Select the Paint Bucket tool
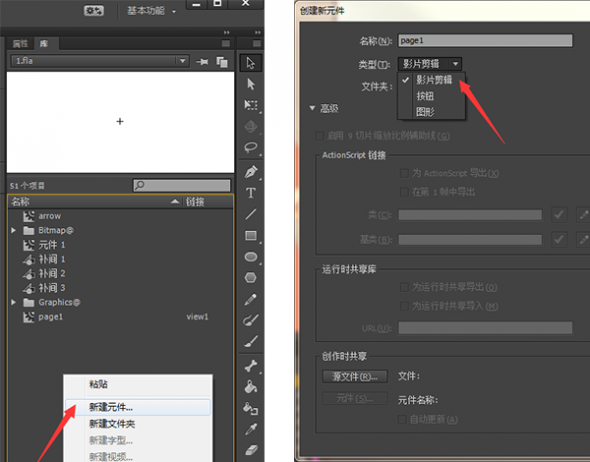Image resolution: width=590 pixels, height=462 pixels. [251, 387]
